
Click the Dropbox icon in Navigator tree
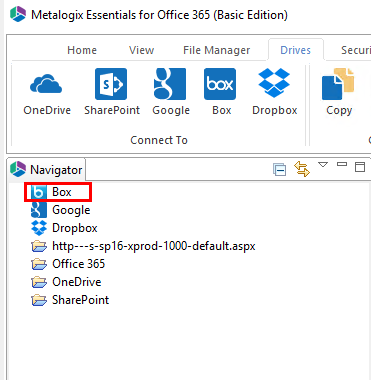point(39,228)
